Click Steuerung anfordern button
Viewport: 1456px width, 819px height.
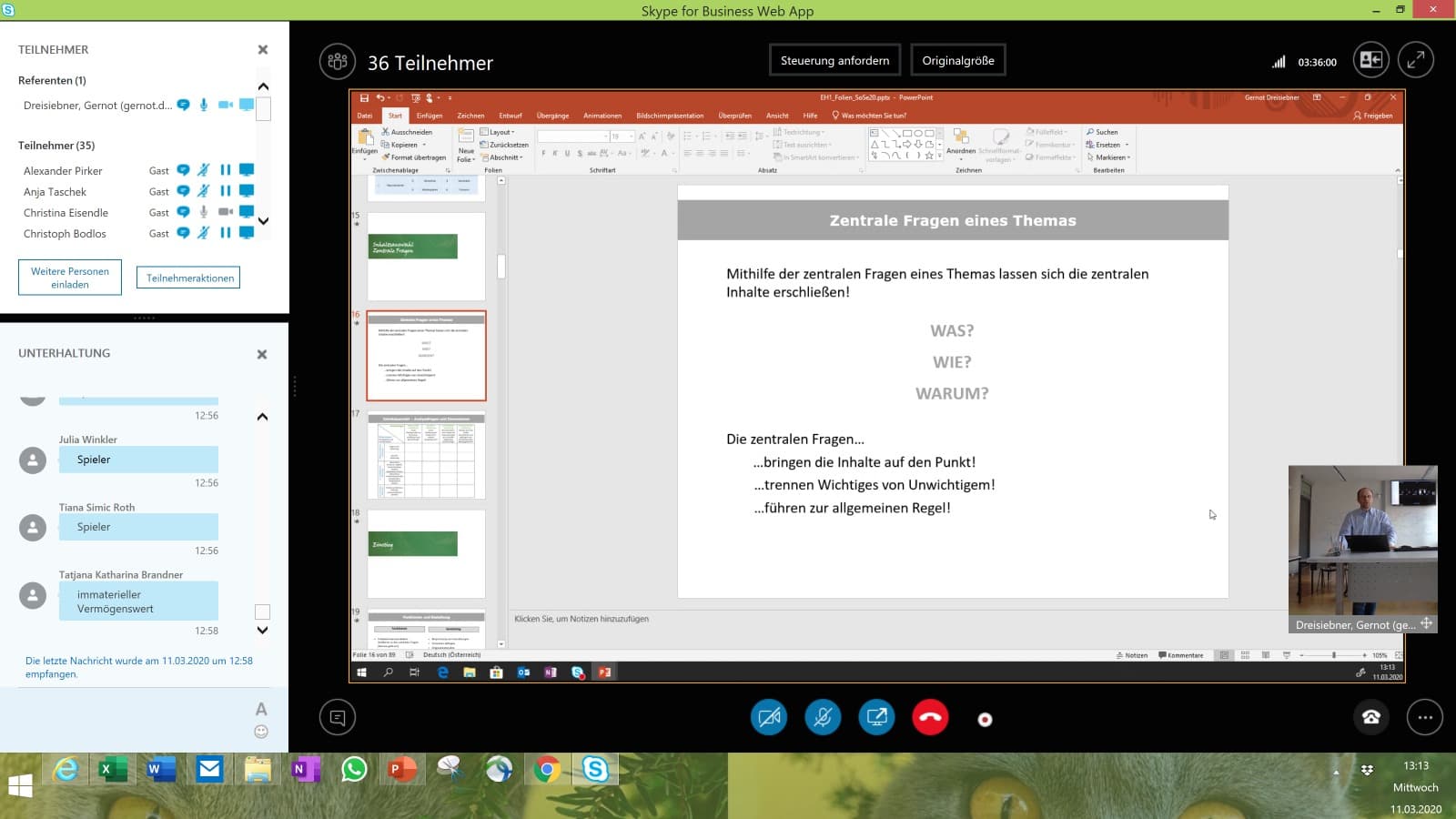[x=834, y=61]
